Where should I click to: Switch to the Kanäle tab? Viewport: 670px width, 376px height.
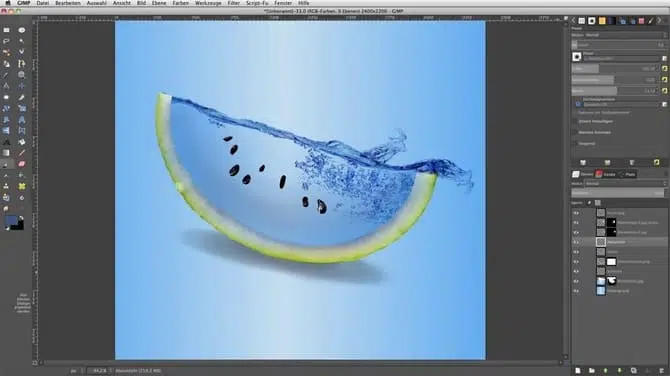pyautogui.click(x=606, y=174)
